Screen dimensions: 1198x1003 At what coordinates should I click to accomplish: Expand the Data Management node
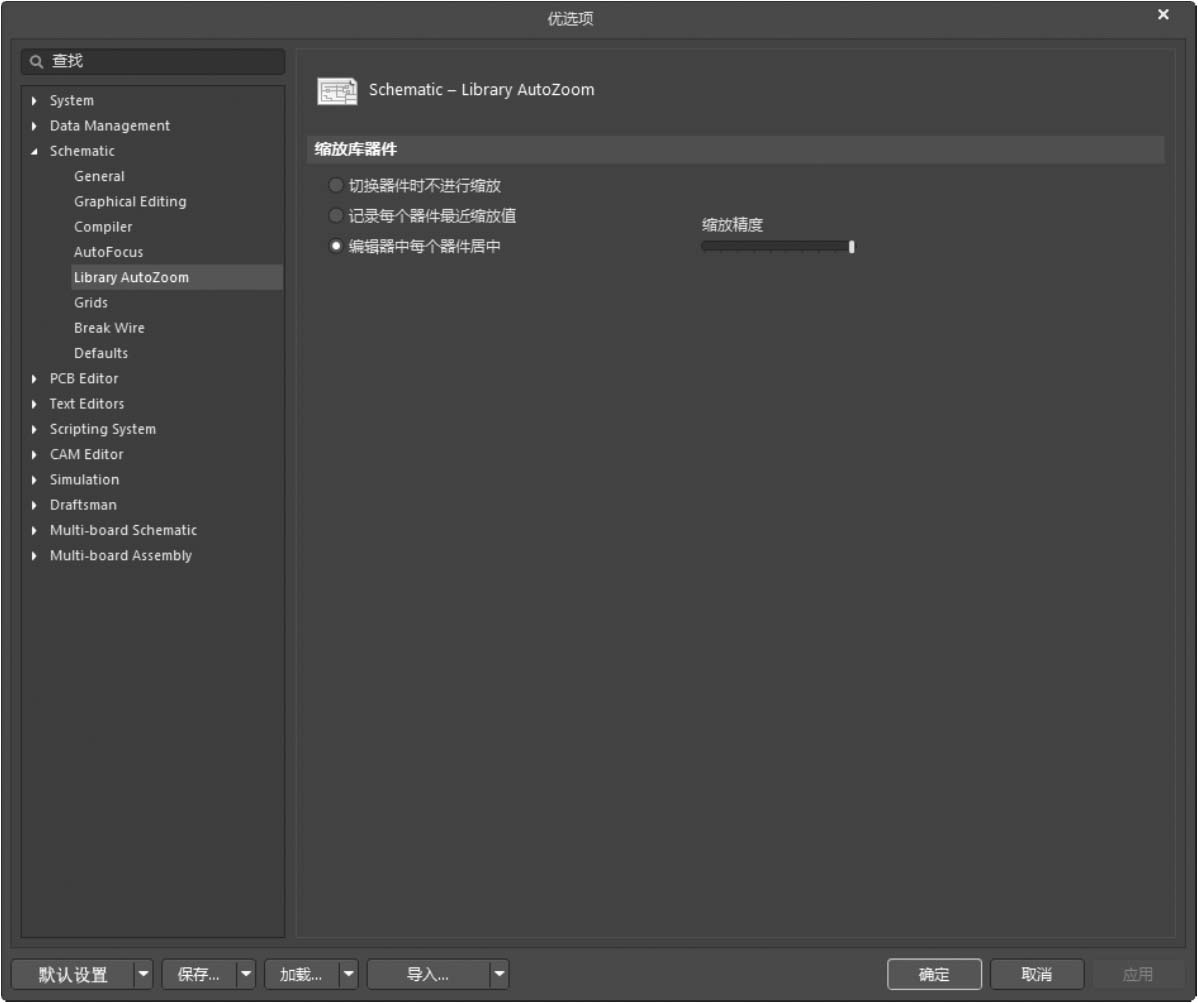pyautogui.click(x=34, y=126)
